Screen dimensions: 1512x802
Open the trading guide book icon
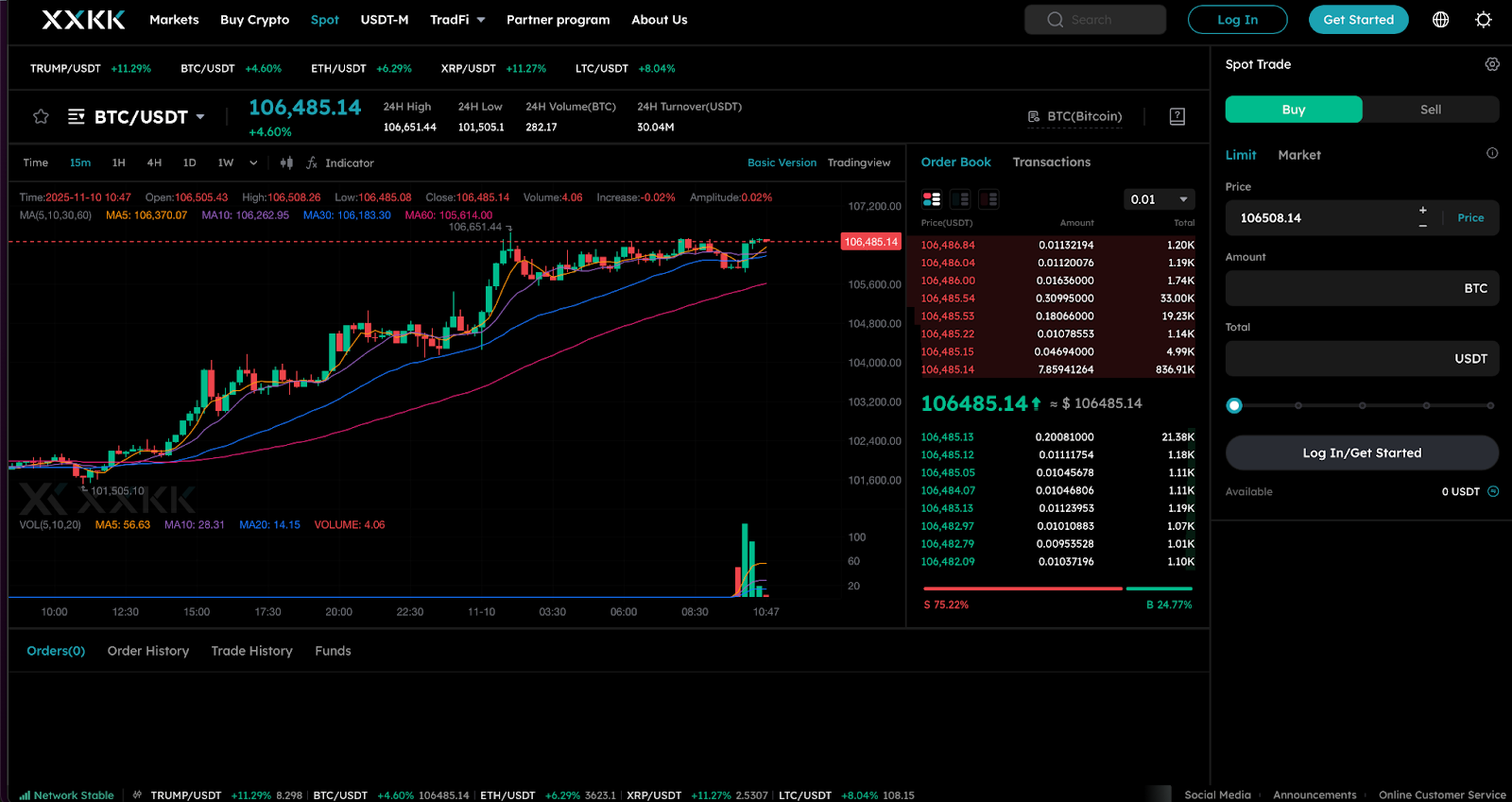[1177, 116]
